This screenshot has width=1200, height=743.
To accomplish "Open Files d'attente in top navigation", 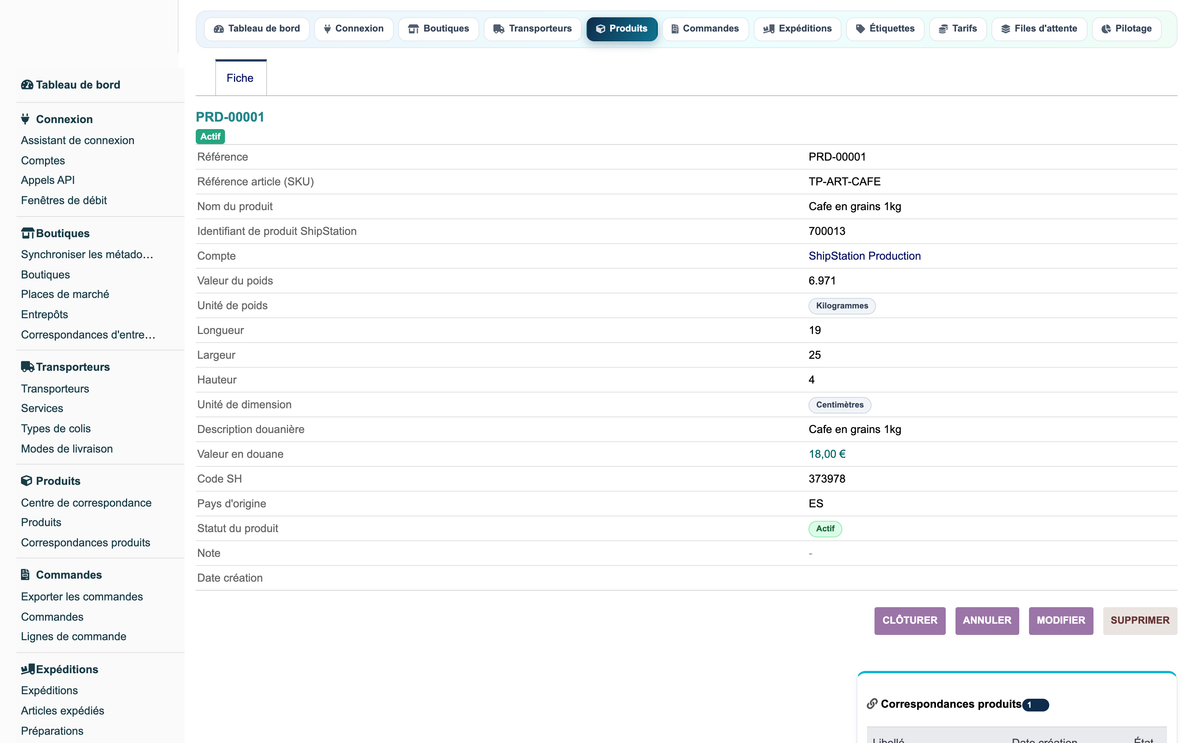I will point(1039,29).
